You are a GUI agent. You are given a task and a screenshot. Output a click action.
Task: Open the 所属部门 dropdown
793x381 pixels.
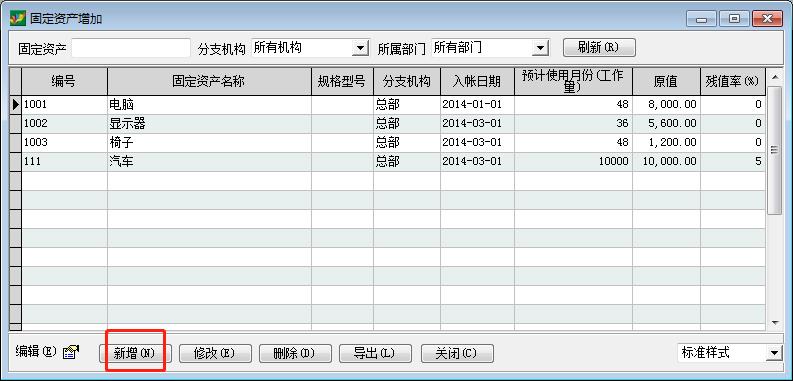(540, 49)
